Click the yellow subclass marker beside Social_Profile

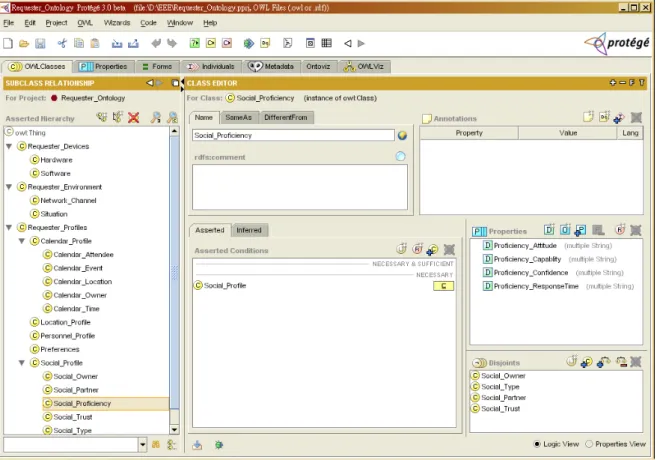coord(443,286)
